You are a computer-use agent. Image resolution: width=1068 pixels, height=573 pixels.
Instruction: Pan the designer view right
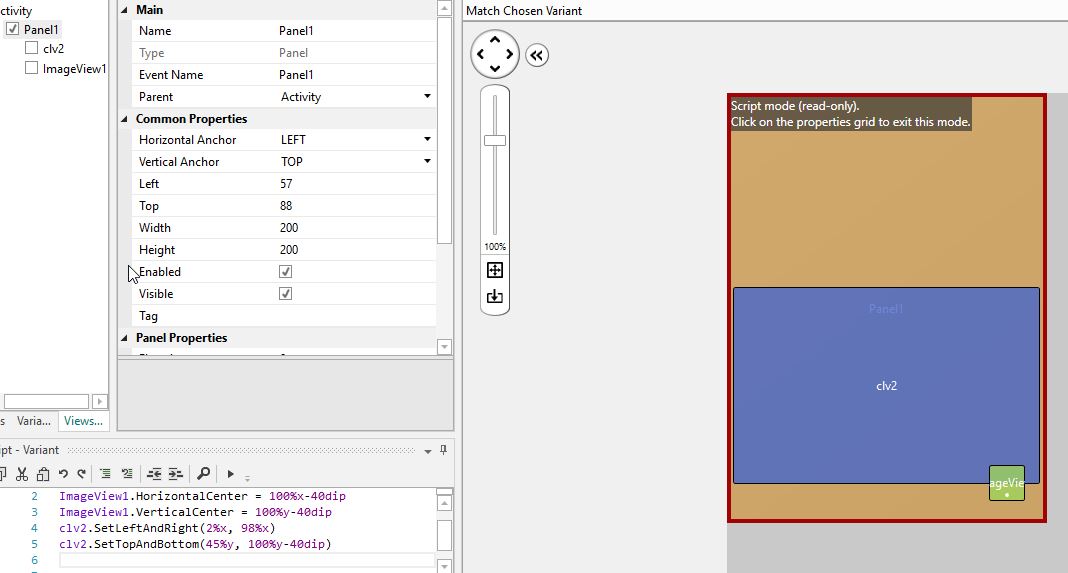pyautogui.click(x=509, y=55)
